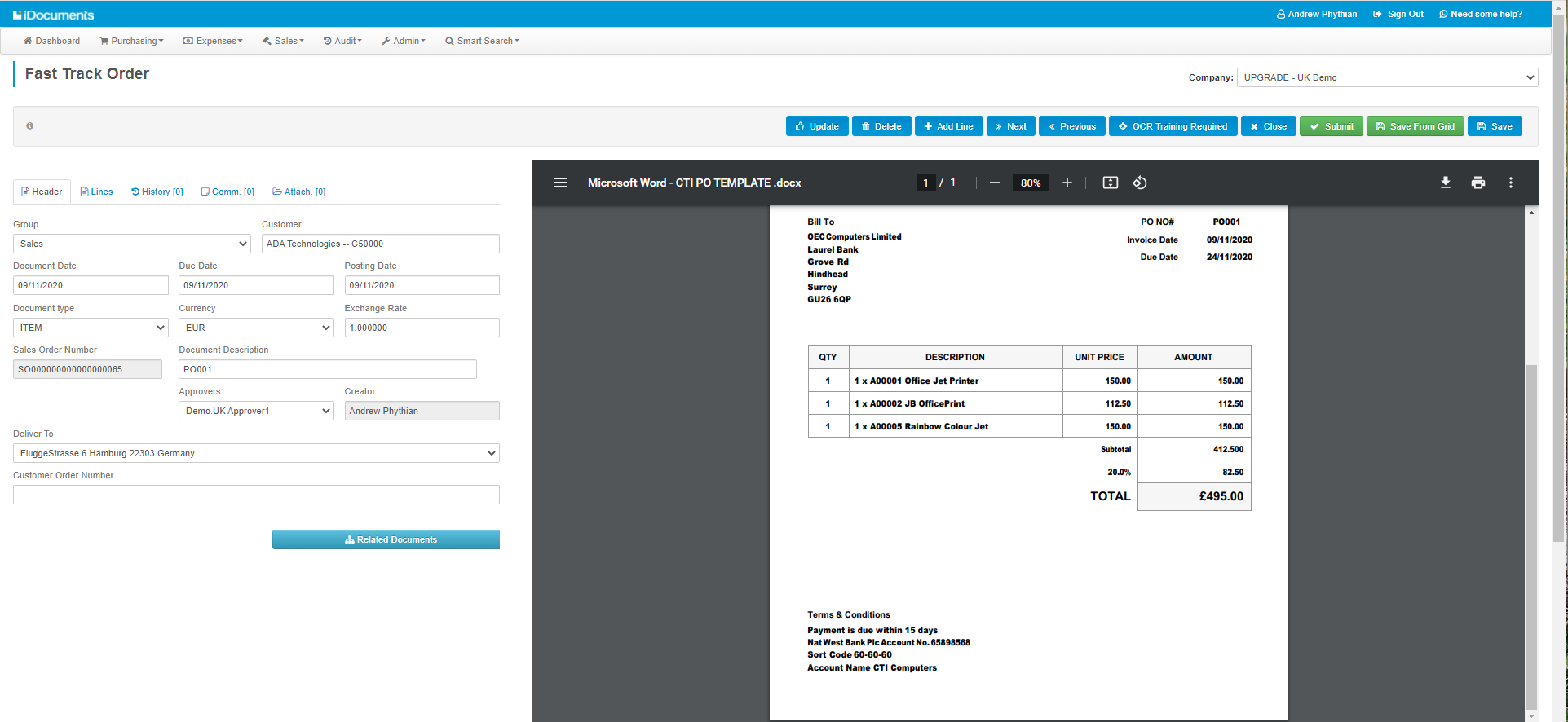Click the Delete button

coord(881,126)
